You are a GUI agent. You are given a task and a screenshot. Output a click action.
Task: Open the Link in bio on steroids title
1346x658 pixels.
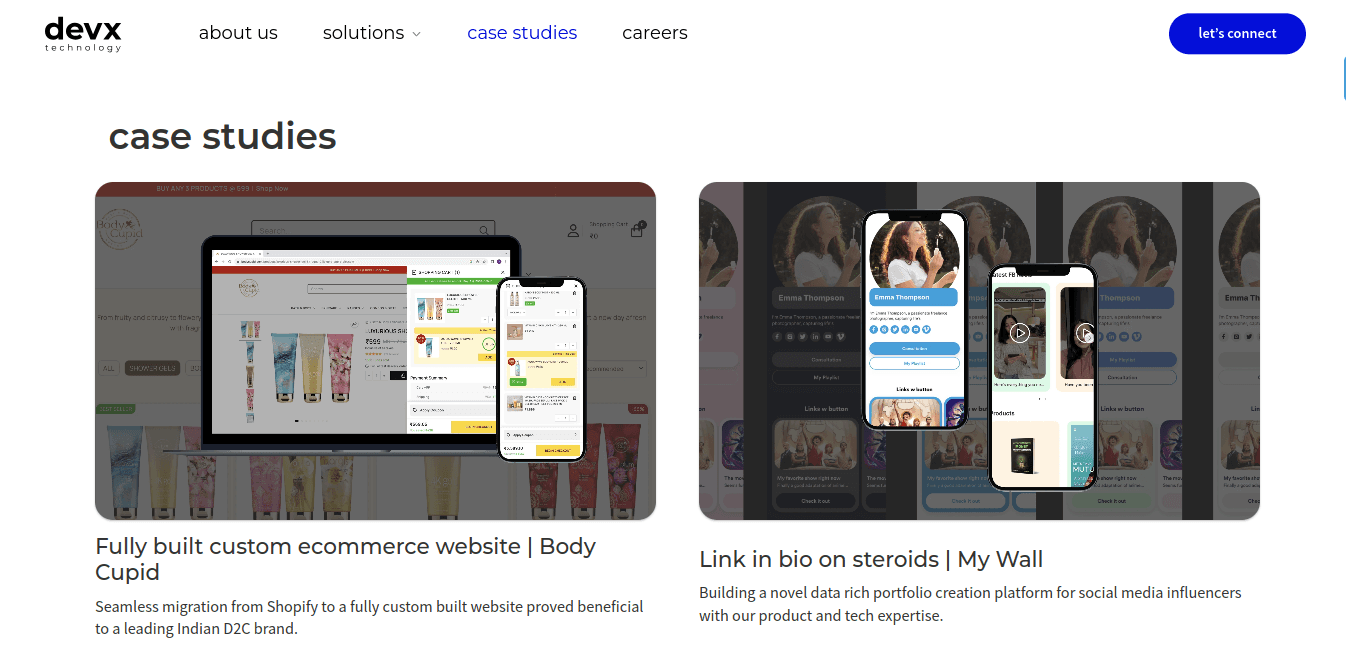871,559
